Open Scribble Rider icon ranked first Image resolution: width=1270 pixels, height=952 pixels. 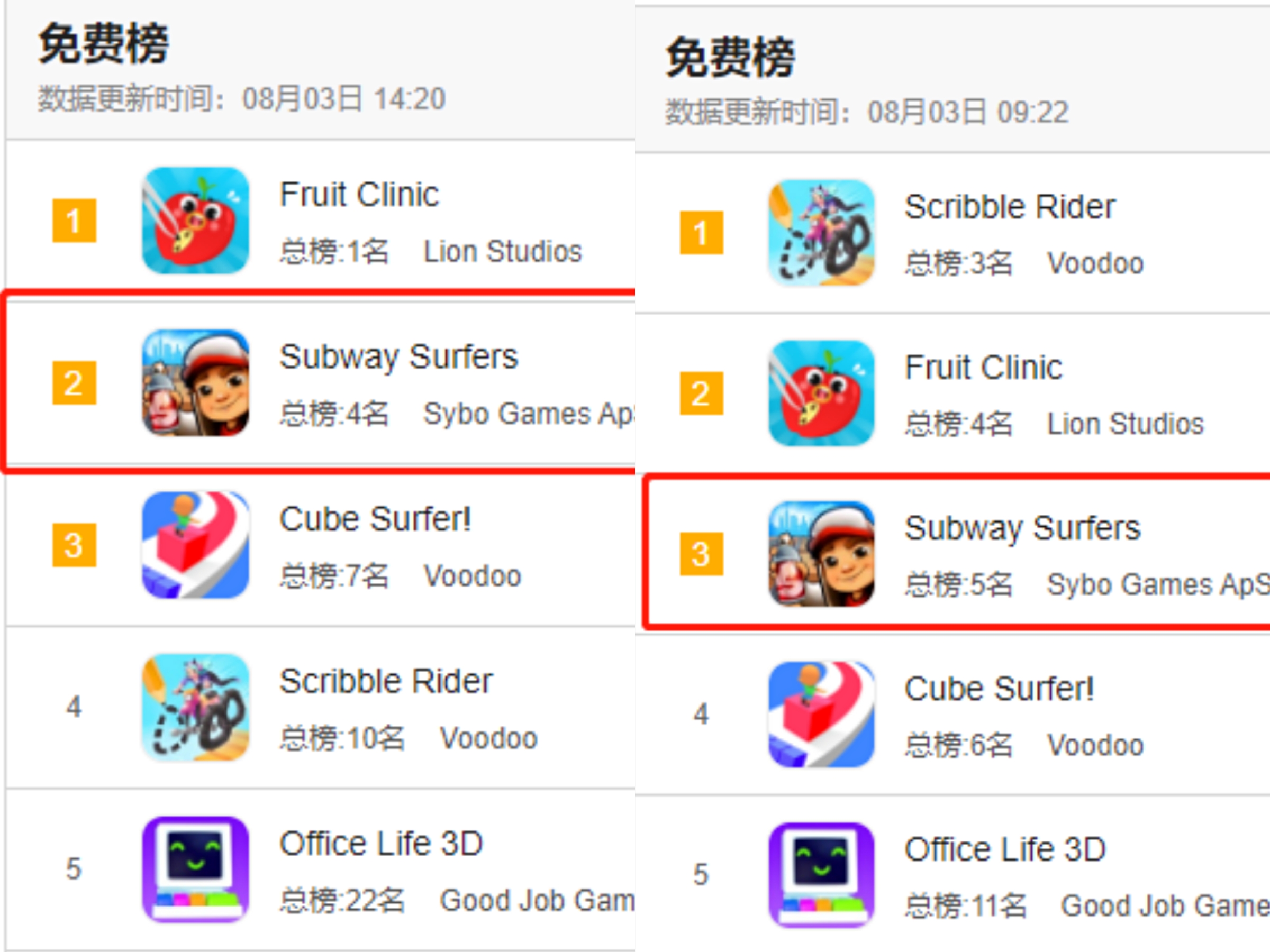coord(822,232)
